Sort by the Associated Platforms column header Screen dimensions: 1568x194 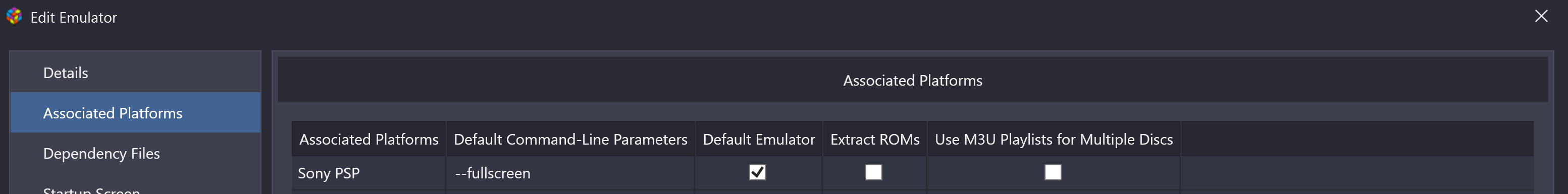(369, 139)
